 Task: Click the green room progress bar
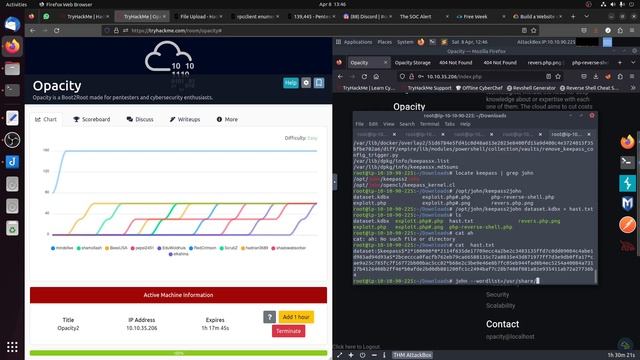tap(178, 353)
